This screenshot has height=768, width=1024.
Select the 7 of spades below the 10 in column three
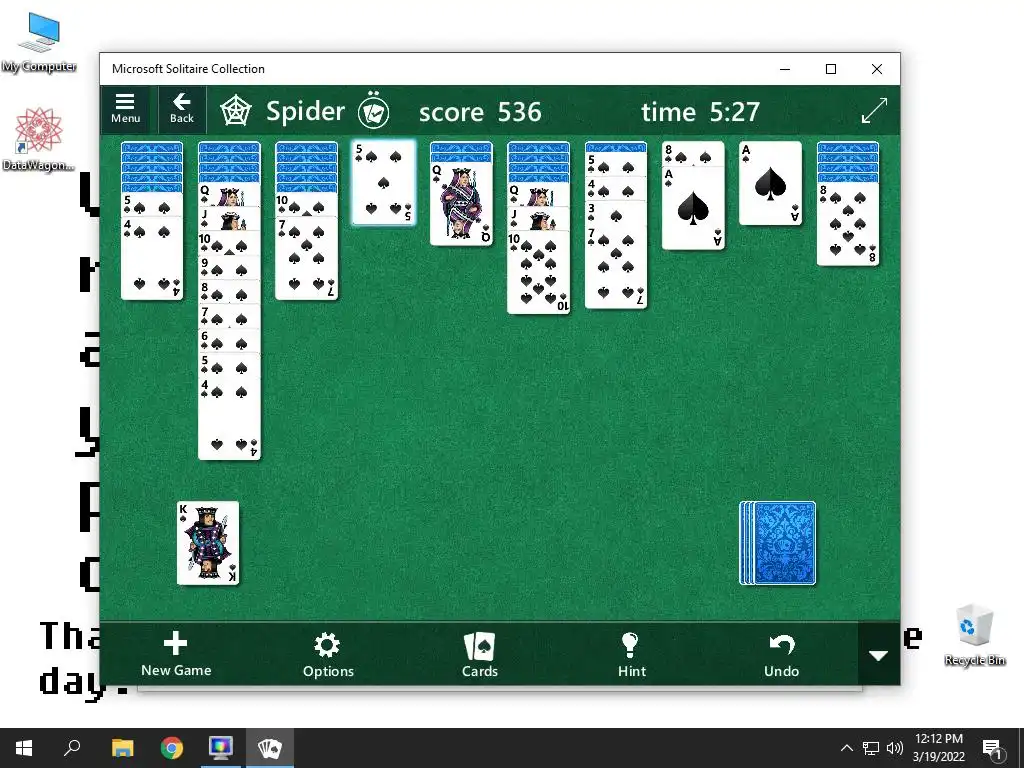pos(306,258)
